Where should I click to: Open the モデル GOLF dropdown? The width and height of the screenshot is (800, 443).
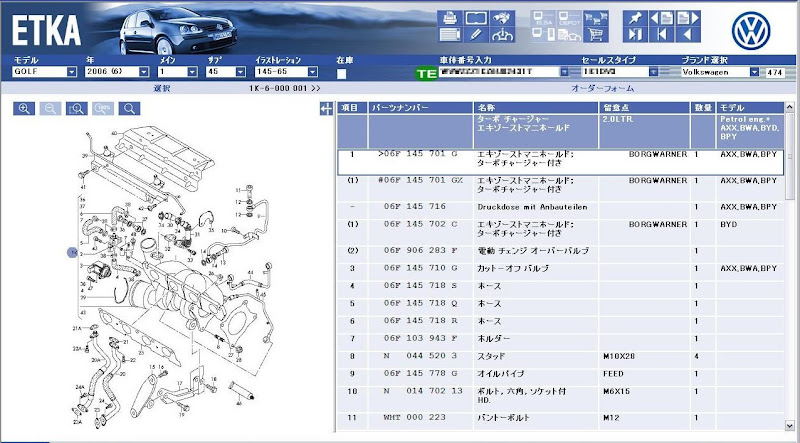(71, 72)
